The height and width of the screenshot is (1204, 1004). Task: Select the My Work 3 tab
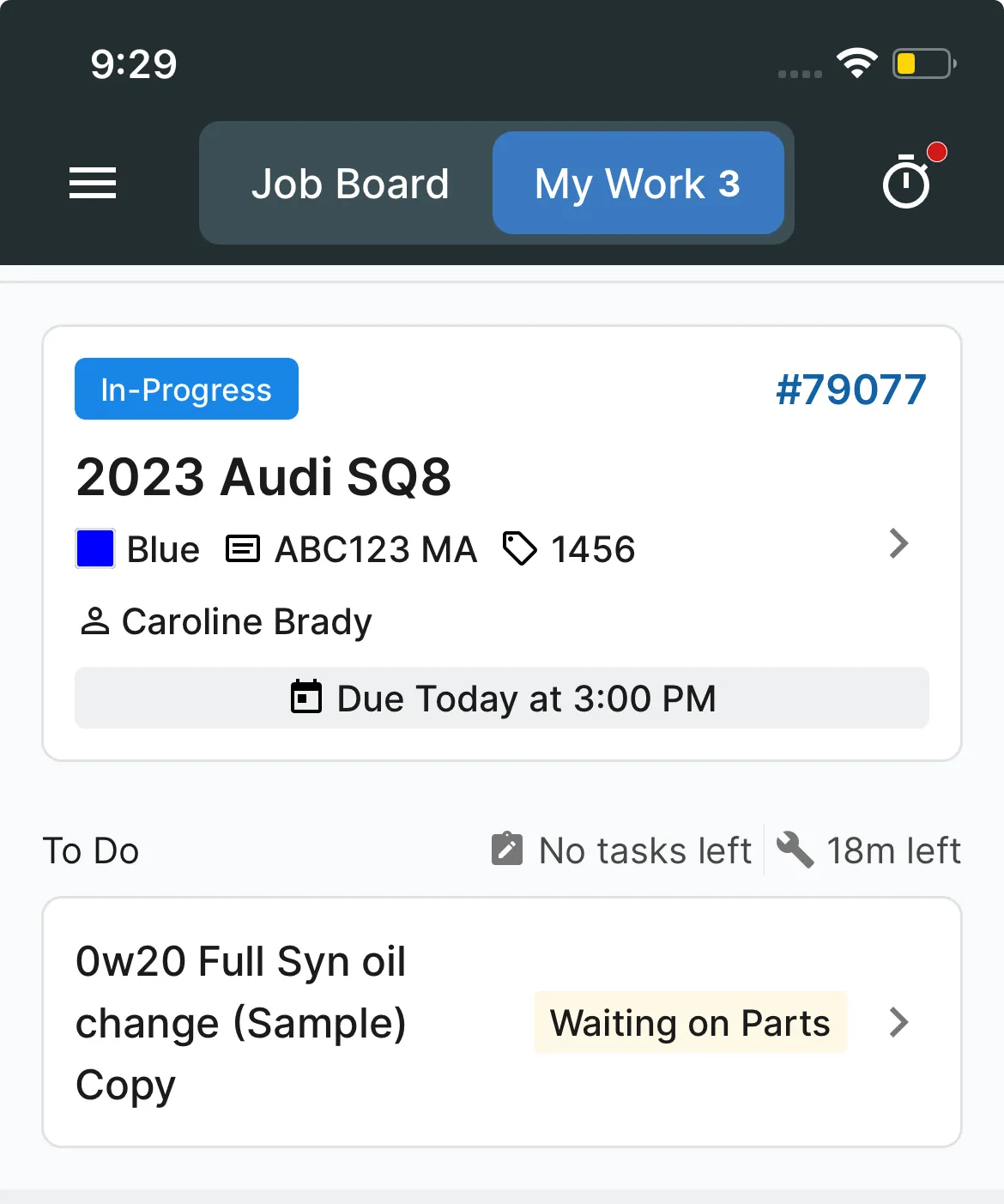tap(638, 183)
